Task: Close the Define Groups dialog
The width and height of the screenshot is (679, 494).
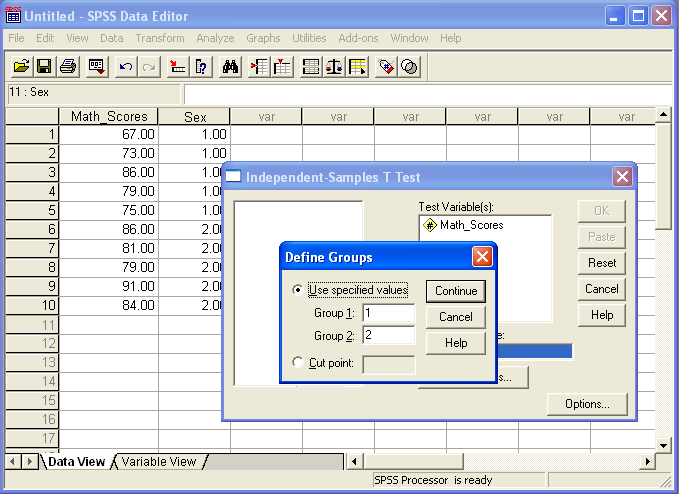Action: (482, 257)
